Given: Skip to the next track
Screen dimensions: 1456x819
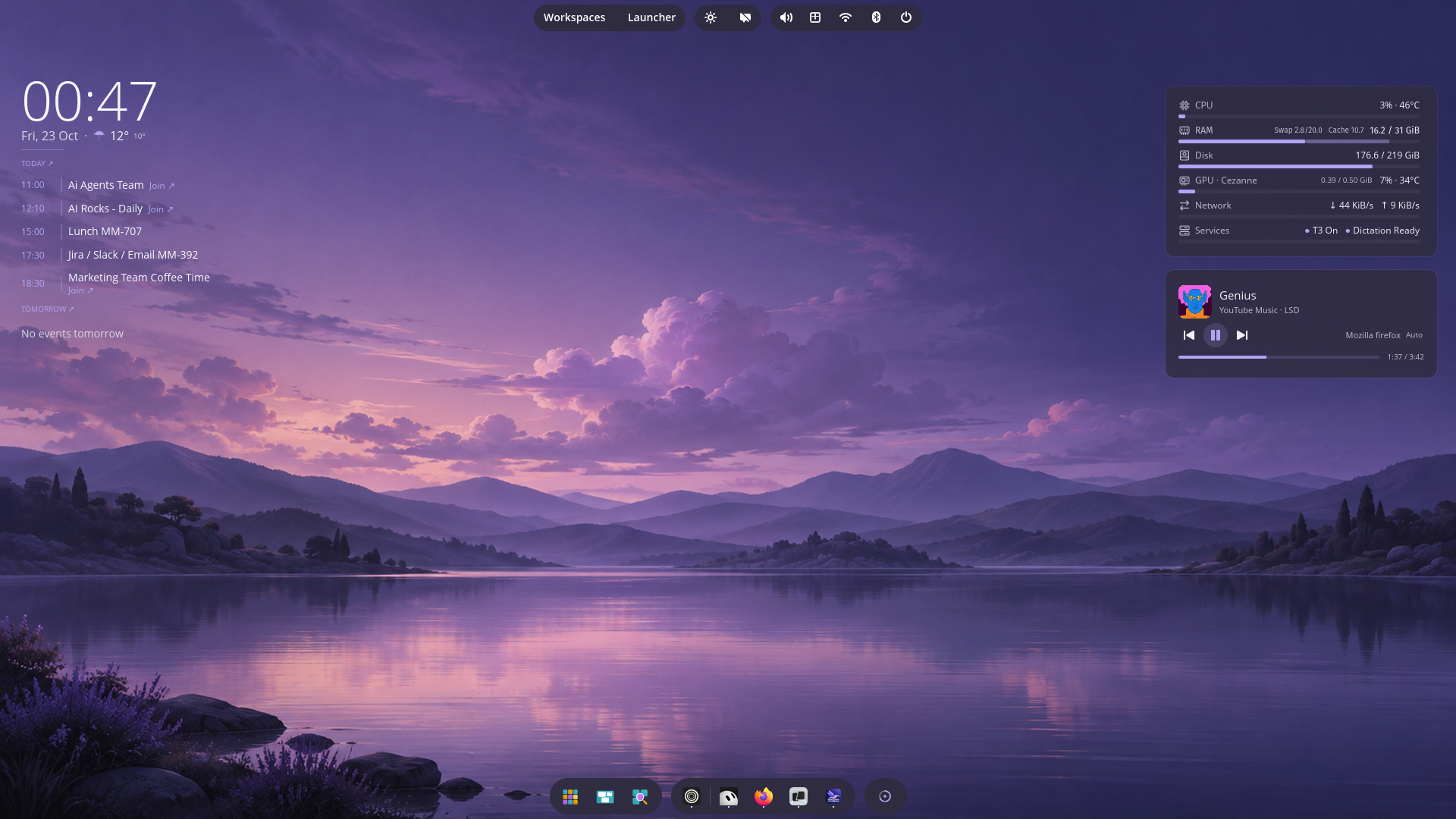Looking at the screenshot, I should tap(1242, 335).
